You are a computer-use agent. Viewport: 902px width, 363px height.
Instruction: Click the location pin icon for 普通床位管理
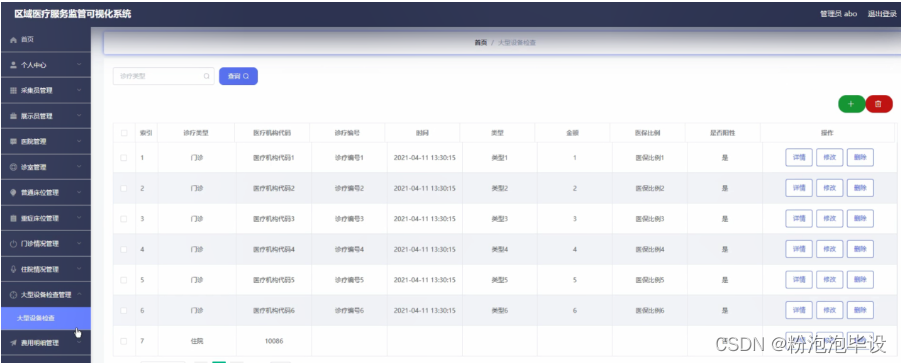click(x=14, y=193)
